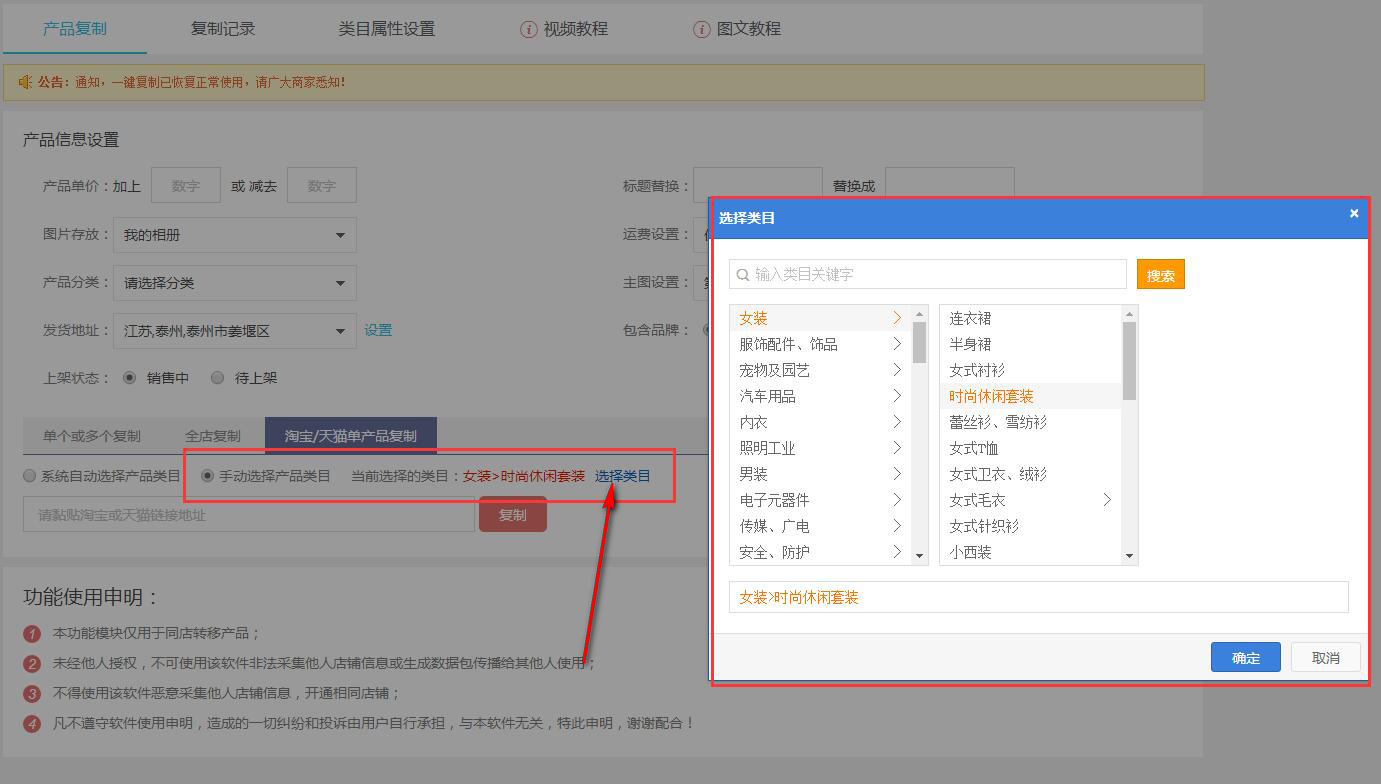1381x784 pixels.
Task: Click the right subcategory list scrollbar thumb
Action: pyautogui.click(x=1130, y=361)
